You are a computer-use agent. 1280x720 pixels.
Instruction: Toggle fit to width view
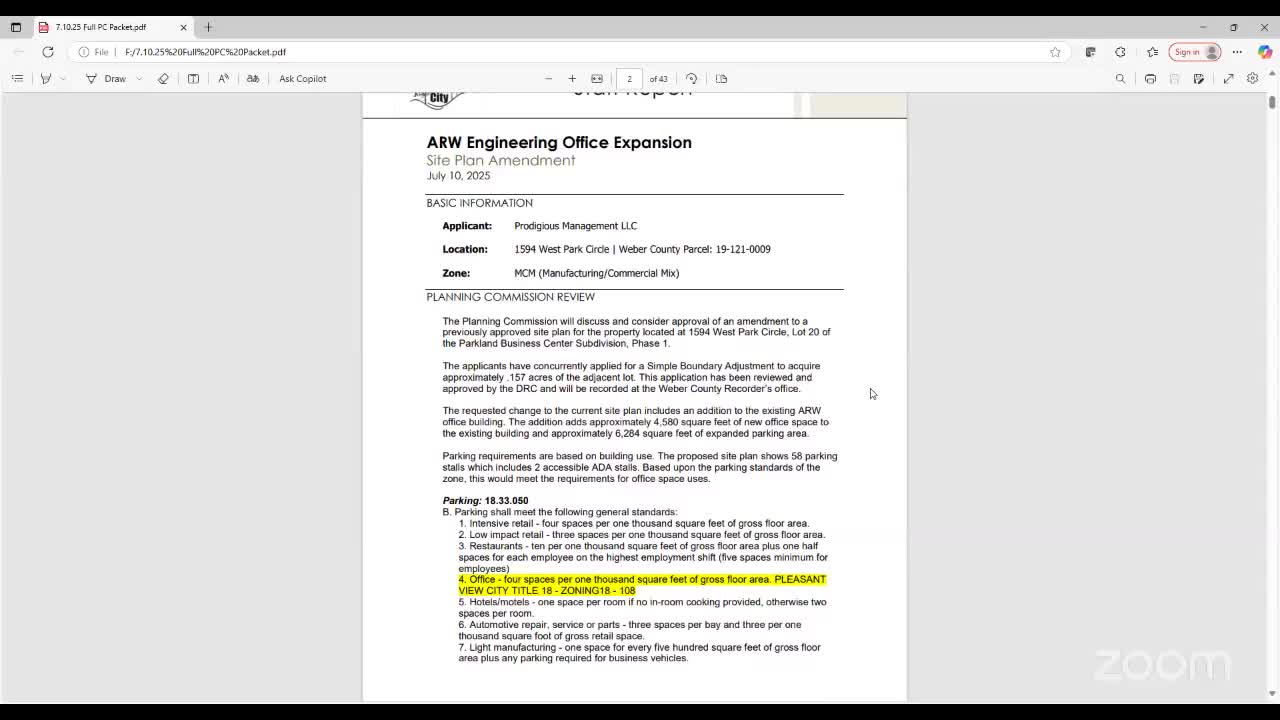597,79
